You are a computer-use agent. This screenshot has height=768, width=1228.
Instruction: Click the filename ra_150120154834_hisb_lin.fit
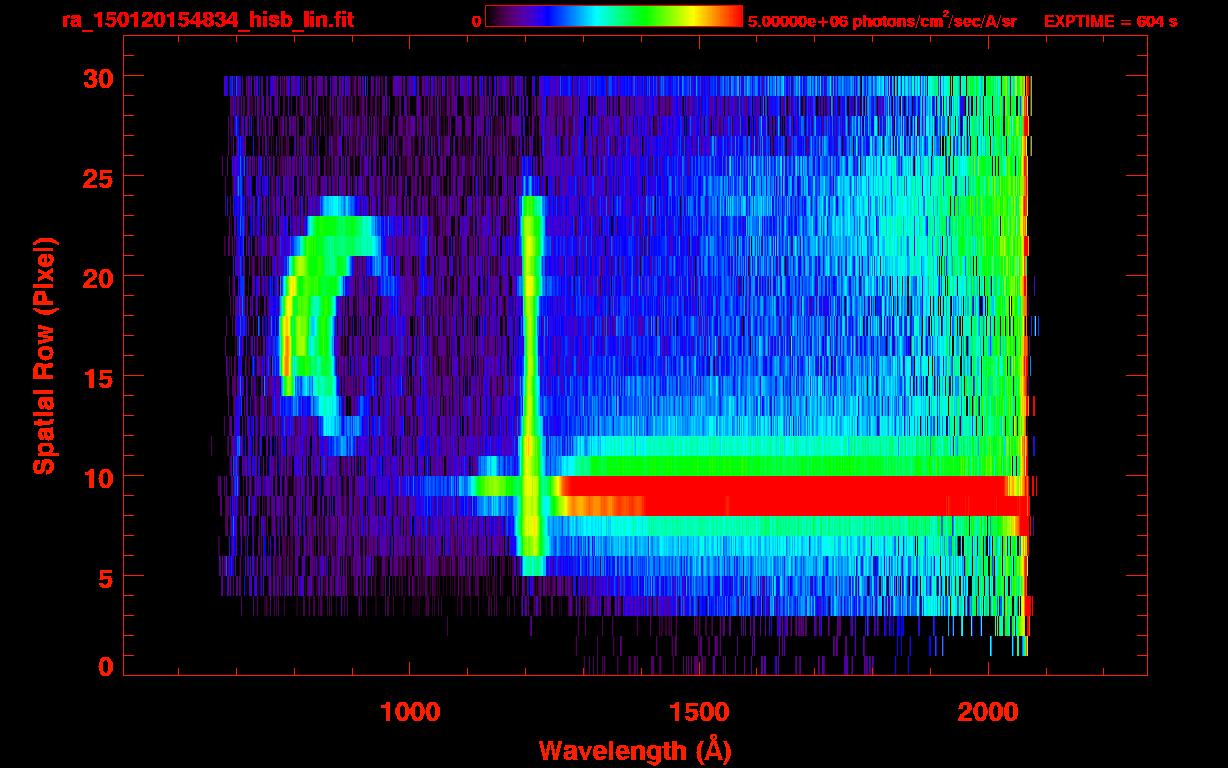pos(207,20)
